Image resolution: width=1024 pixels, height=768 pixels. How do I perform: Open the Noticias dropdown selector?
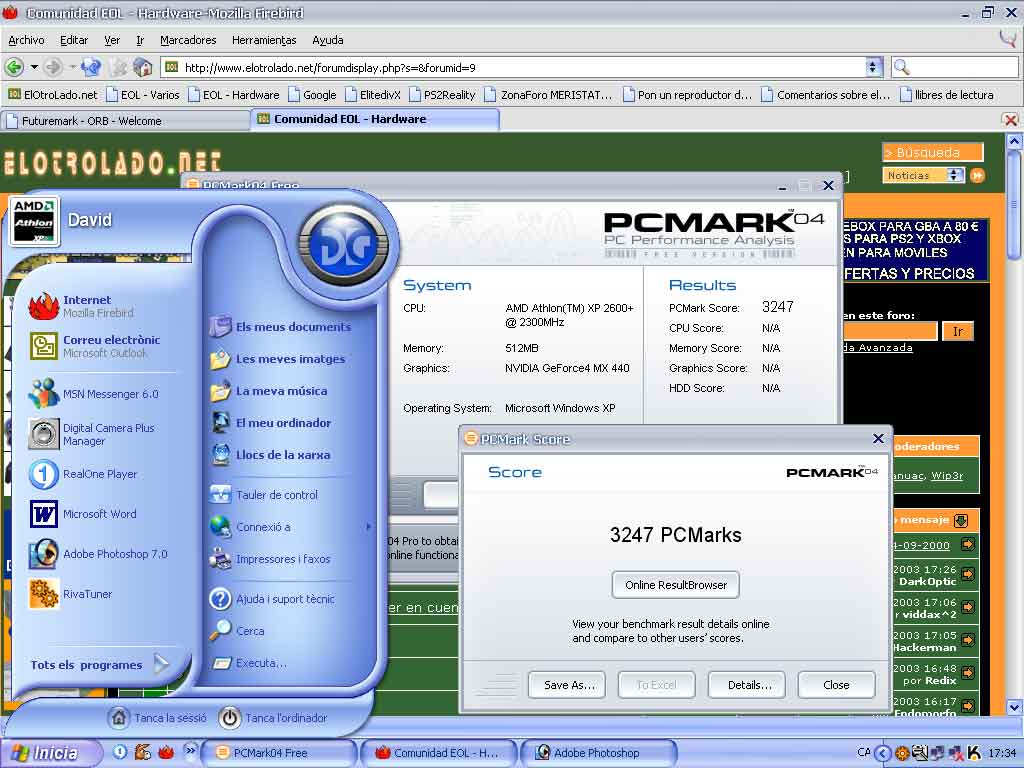coord(954,175)
